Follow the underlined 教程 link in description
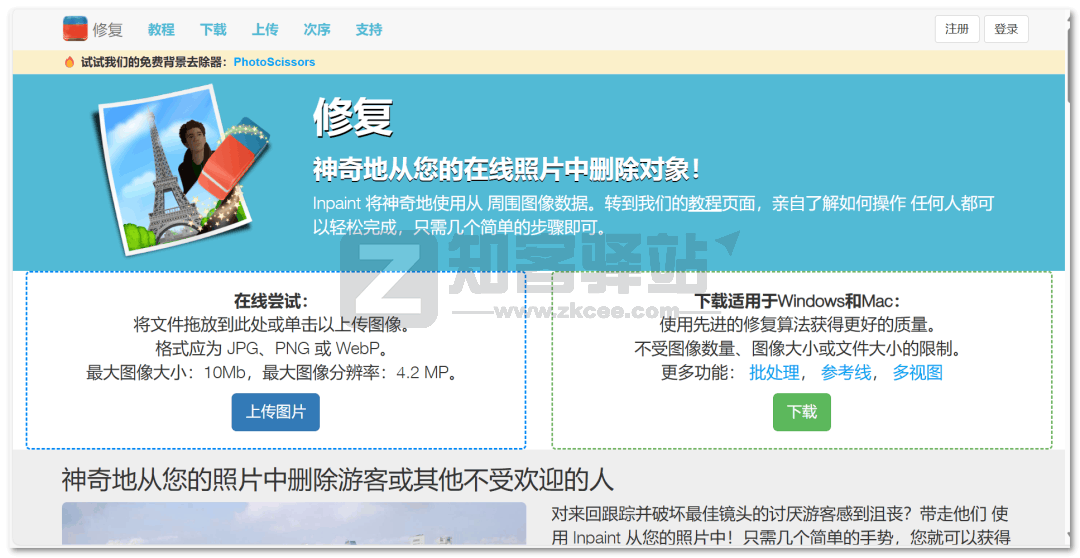The width and height of the screenshot is (1080, 558). click(x=704, y=203)
